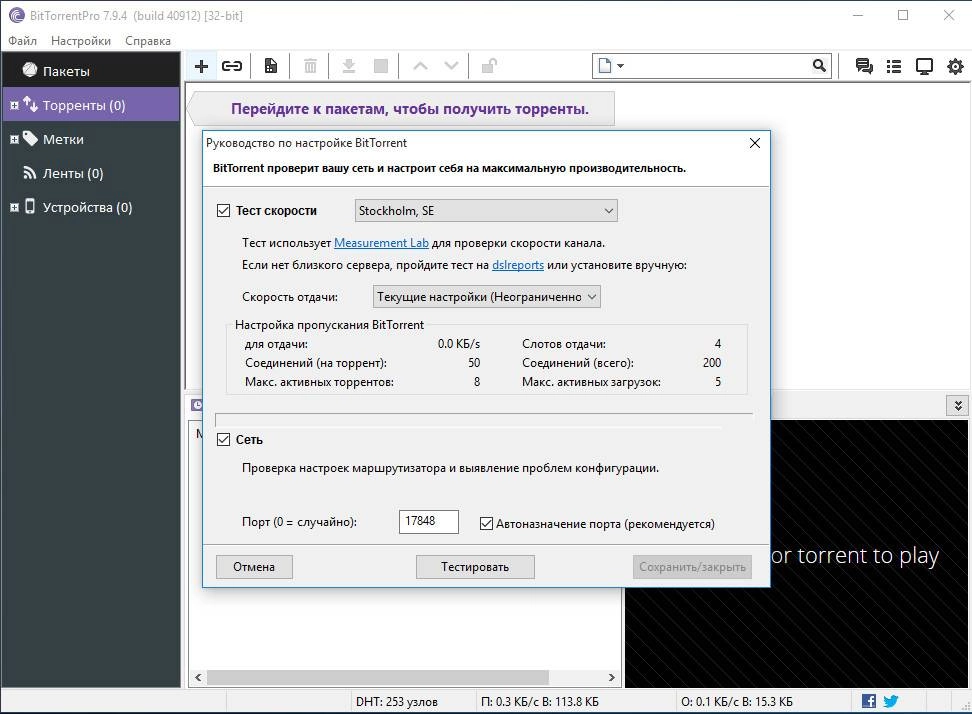The width and height of the screenshot is (972, 714).
Task: Open preferences gear icon
Action: tap(955, 66)
